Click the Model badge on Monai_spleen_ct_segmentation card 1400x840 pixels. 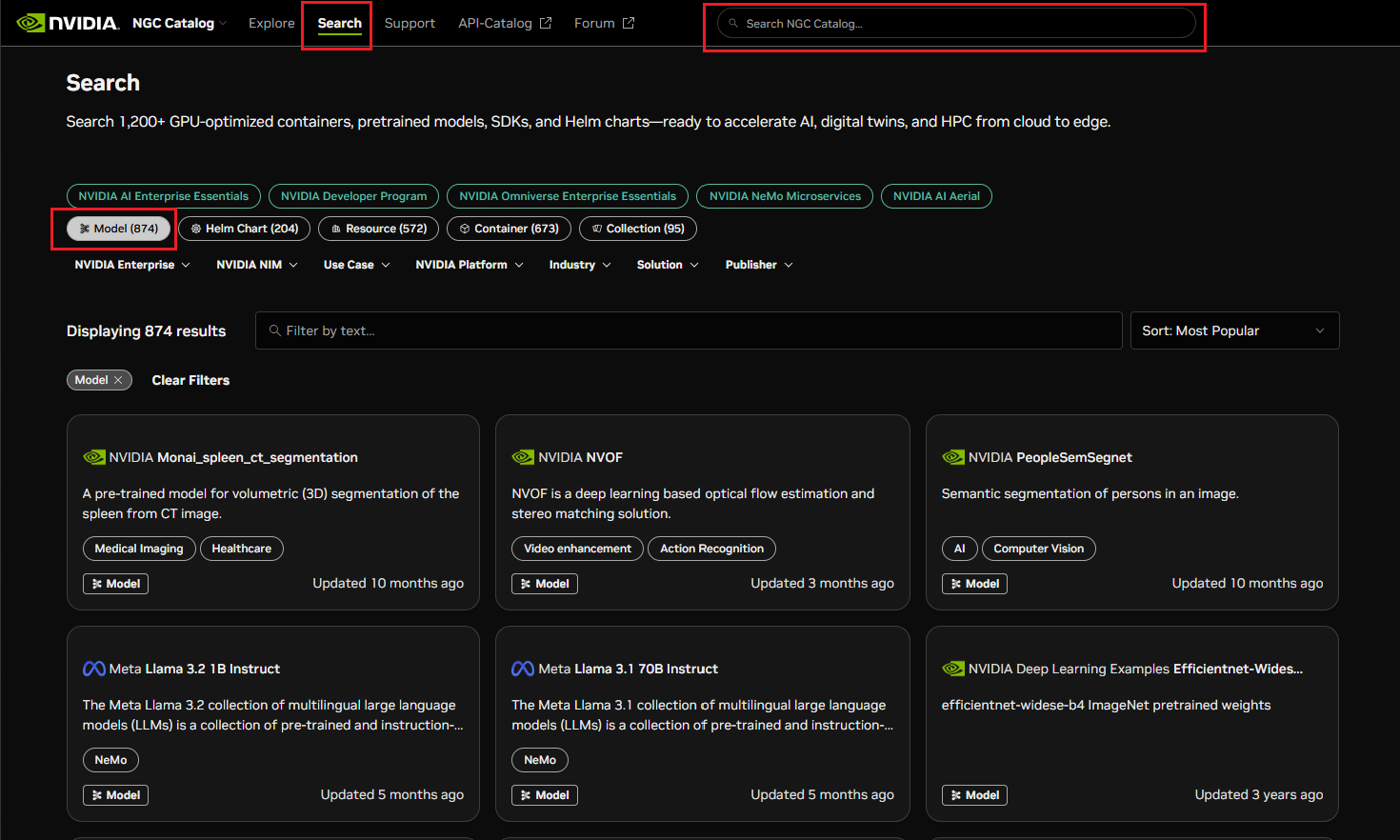pyautogui.click(x=115, y=584)
